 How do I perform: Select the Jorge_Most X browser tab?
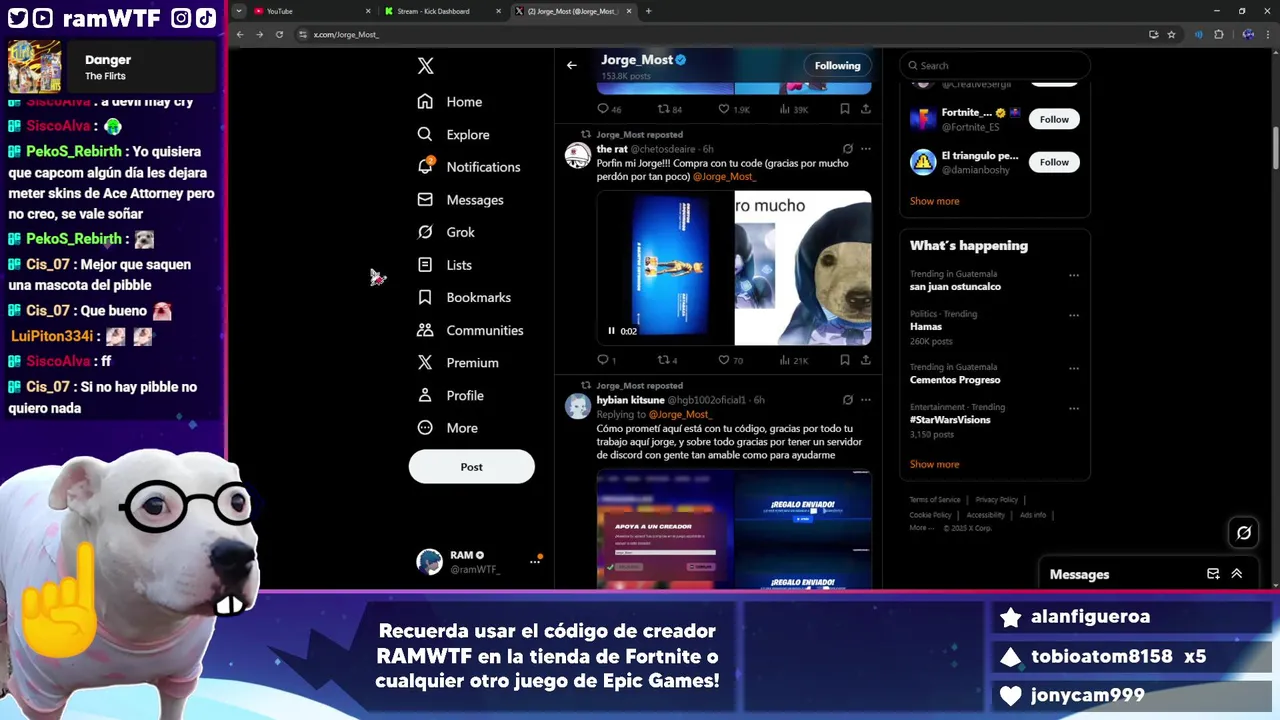click(x=573, y=11)
